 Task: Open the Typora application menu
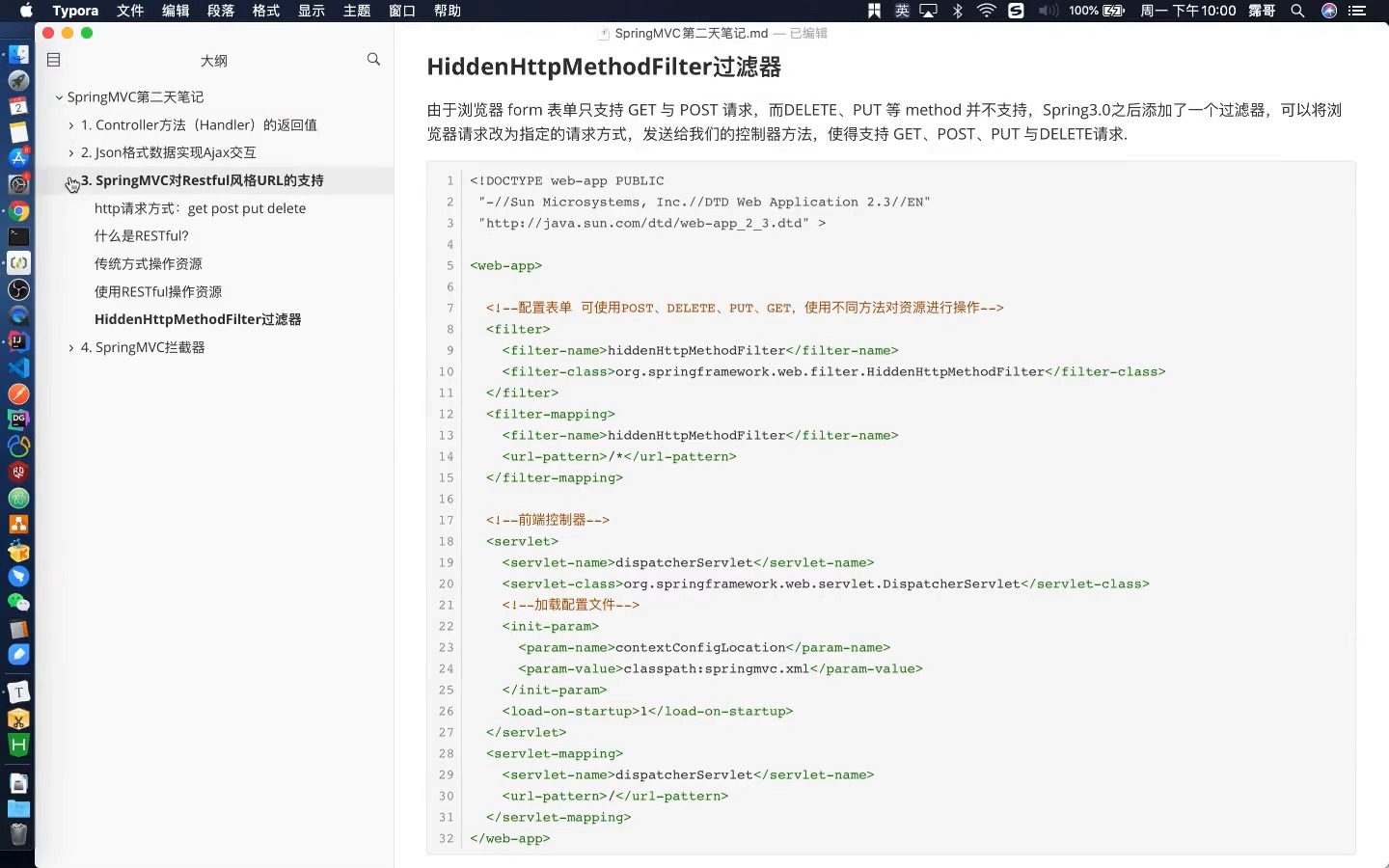[75, 11]
